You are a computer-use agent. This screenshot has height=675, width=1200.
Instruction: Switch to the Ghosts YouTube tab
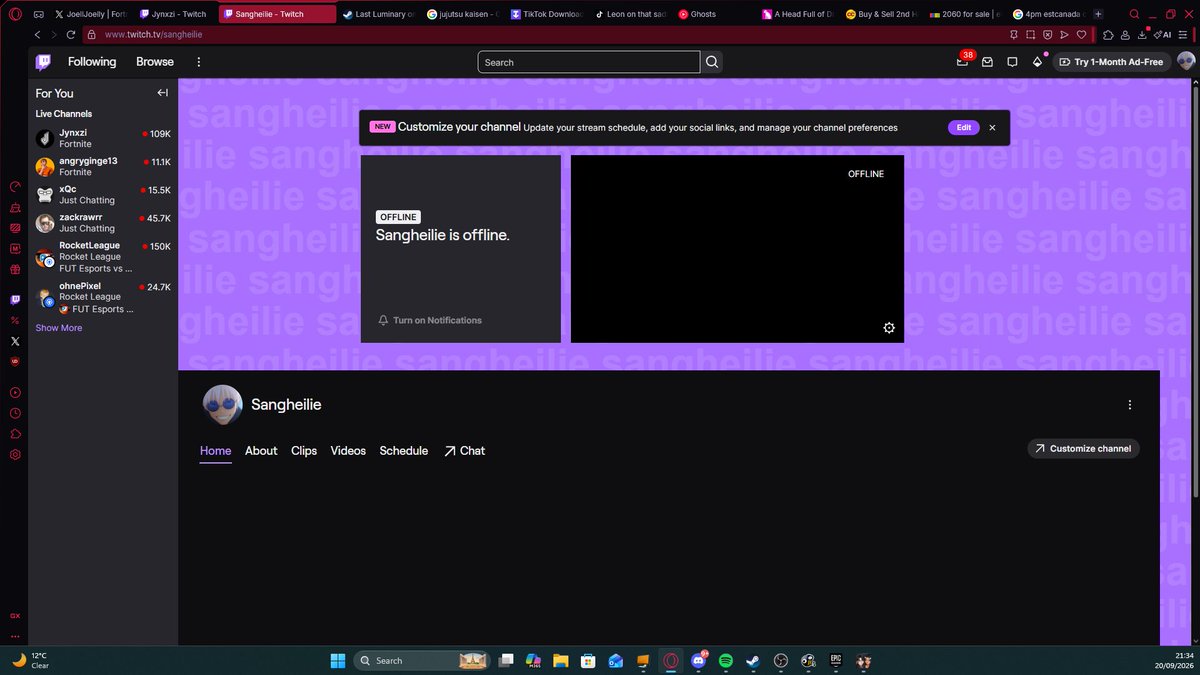[x=712, y=14]
